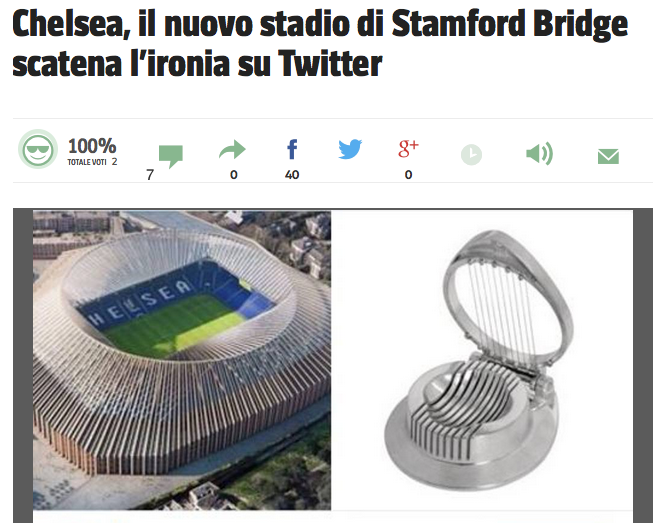Screen dimensions: 667x523
Task: Share the article on Facebook
Action: tap(292, 149)
